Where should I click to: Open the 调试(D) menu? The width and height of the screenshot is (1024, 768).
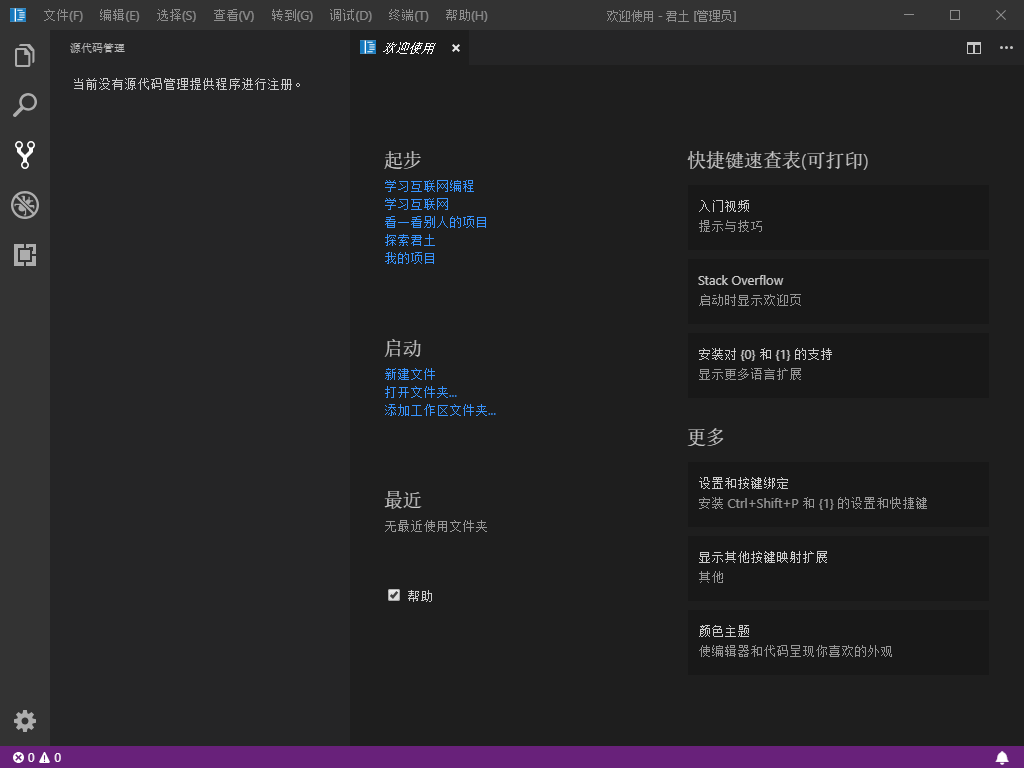351,15
